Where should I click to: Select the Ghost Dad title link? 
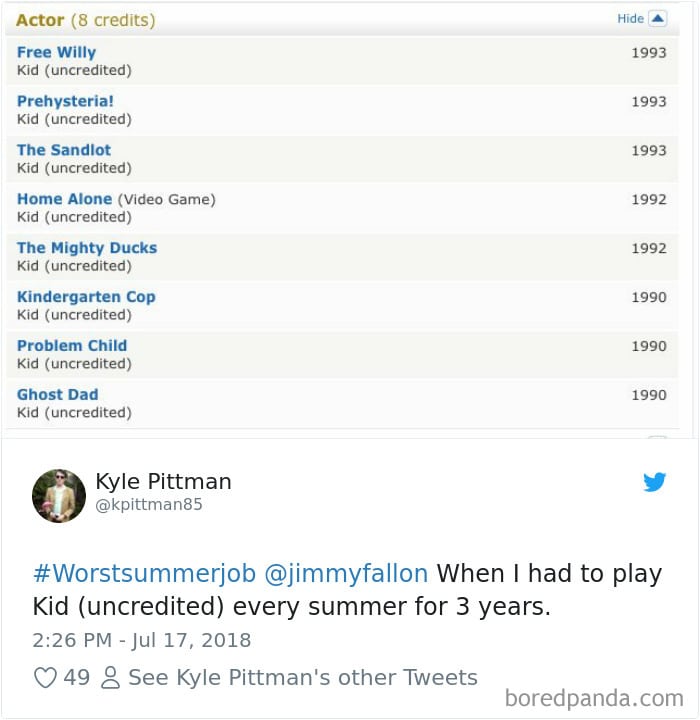pyautogui.click(x=57, y=395)
